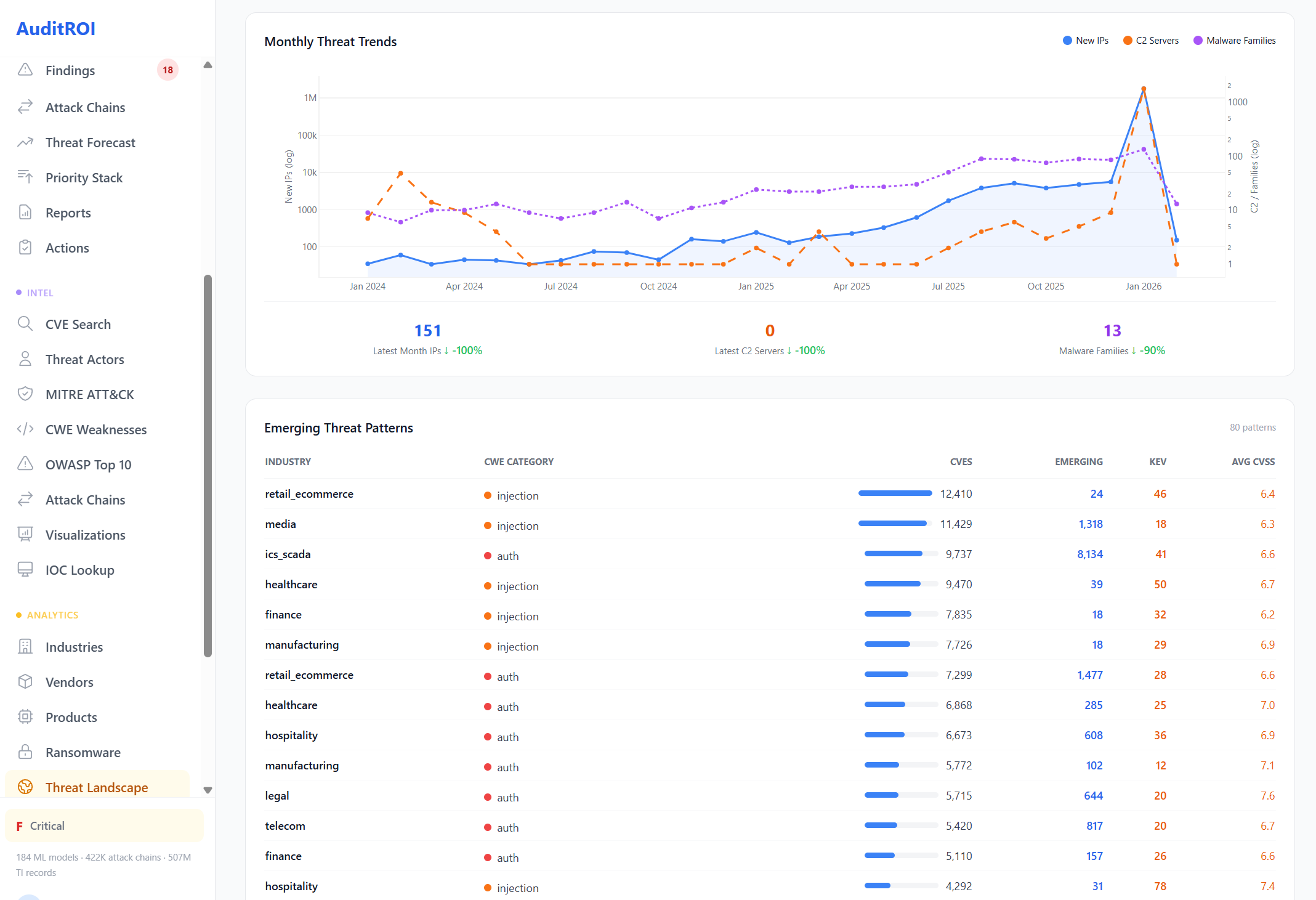
Task: Click the 151 Latest Month IPs value
Action: coord(427,331)
